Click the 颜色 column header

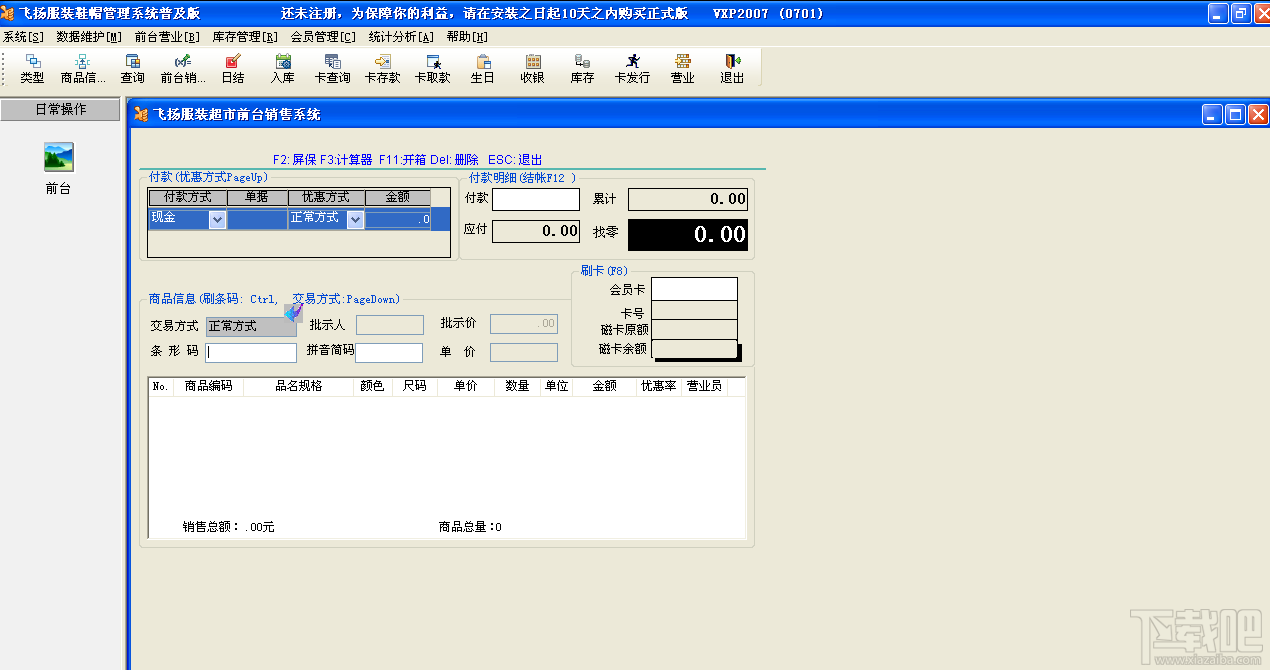[372, 386]
